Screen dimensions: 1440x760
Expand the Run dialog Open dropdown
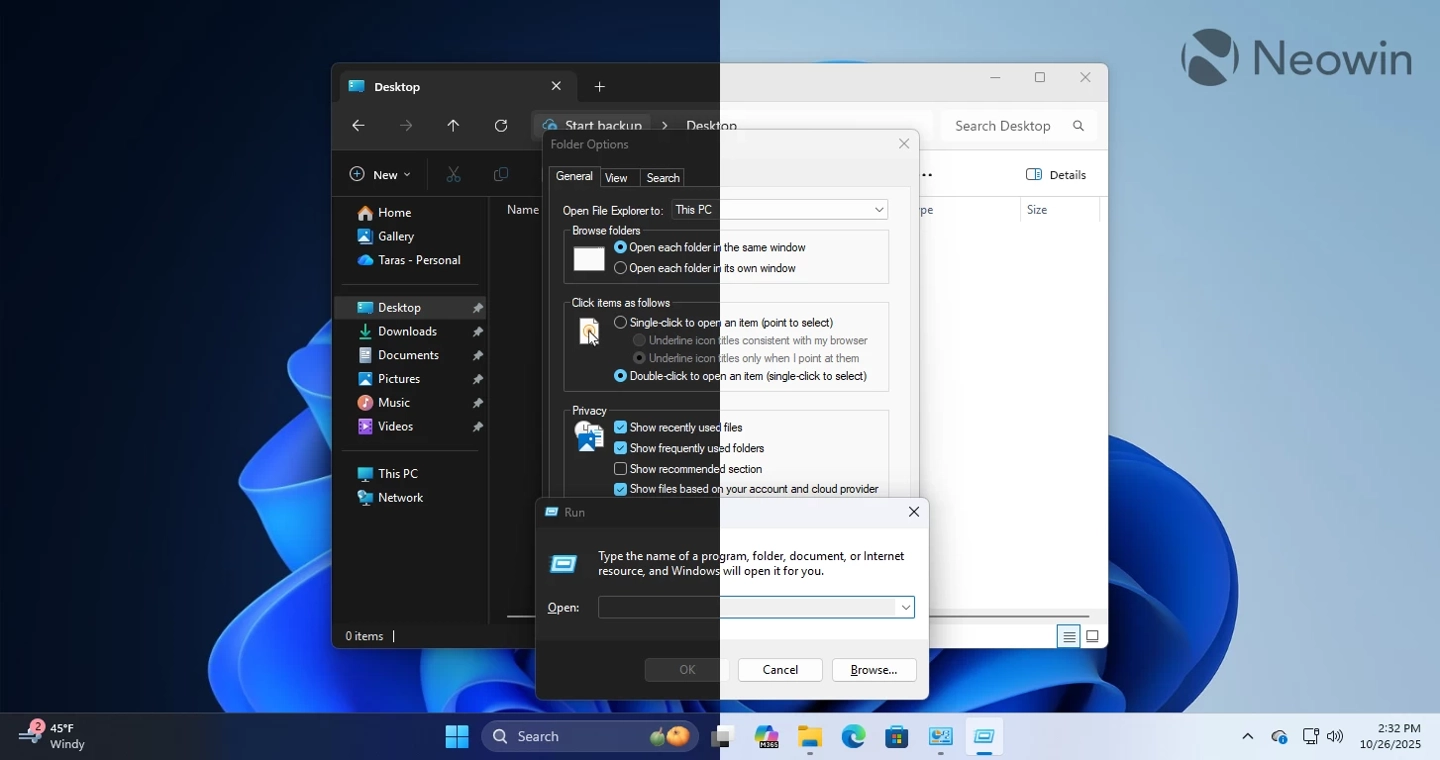click(904, 607)
